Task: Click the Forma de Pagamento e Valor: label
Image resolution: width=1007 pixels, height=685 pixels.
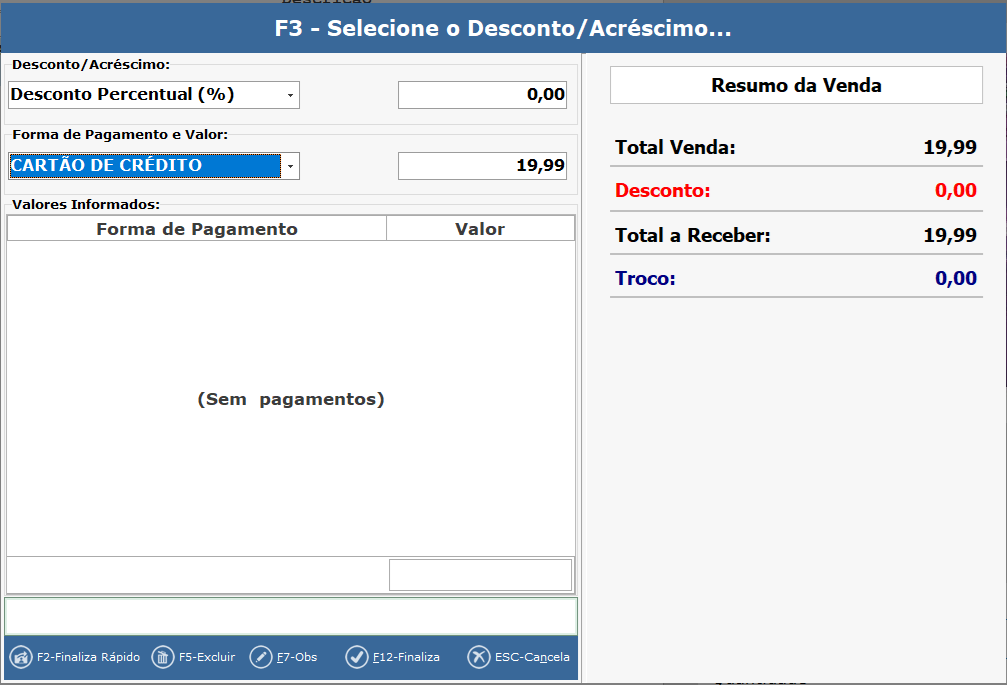Action: pos(120,135)
